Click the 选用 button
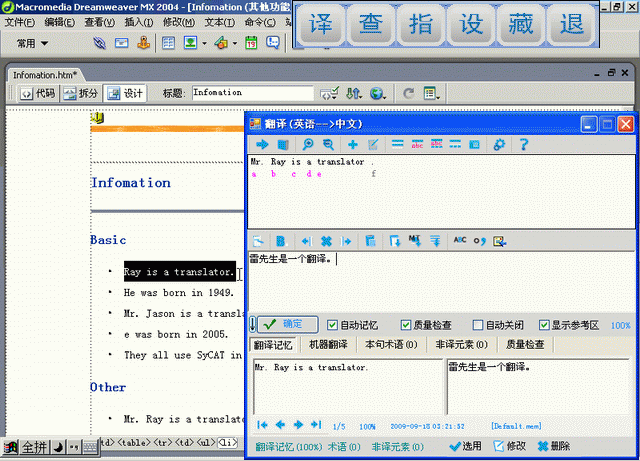 coord(465,446)
